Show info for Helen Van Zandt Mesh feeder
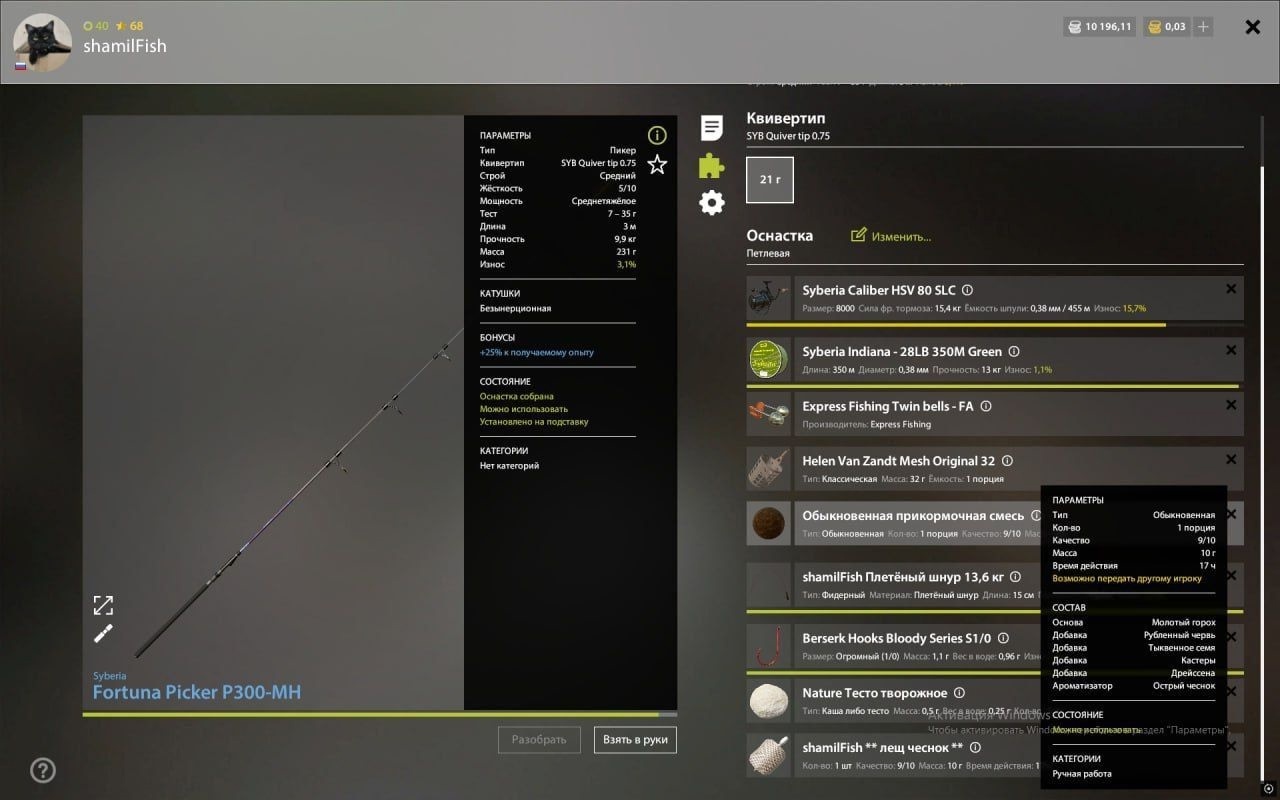 [x=1007, y=461]
